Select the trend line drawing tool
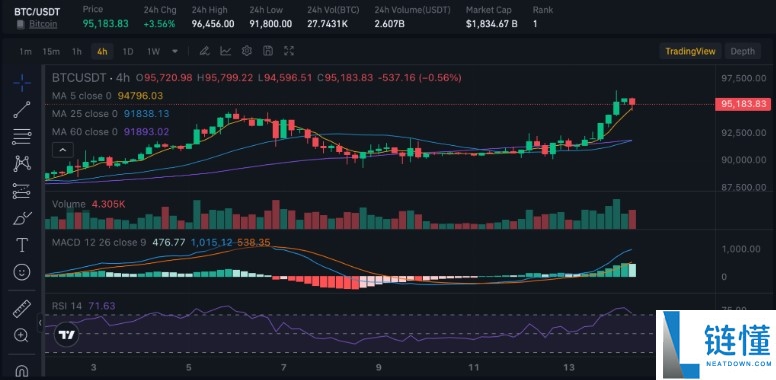This screenshot has height=380, width=776. (22, 109)
